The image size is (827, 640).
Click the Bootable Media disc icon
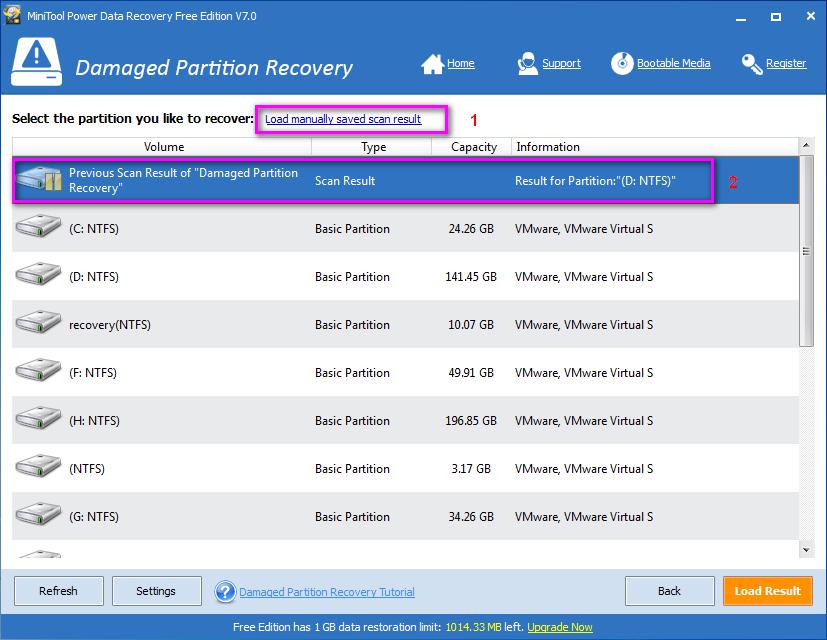622,64
